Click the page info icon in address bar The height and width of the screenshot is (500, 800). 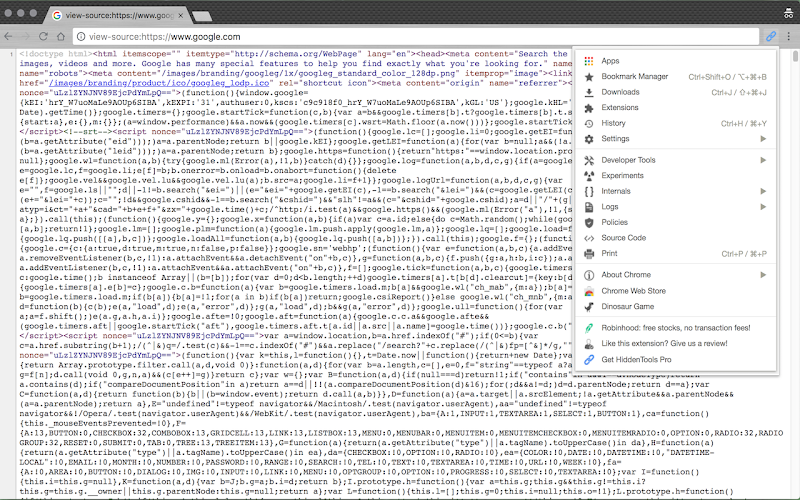[81, 37]
